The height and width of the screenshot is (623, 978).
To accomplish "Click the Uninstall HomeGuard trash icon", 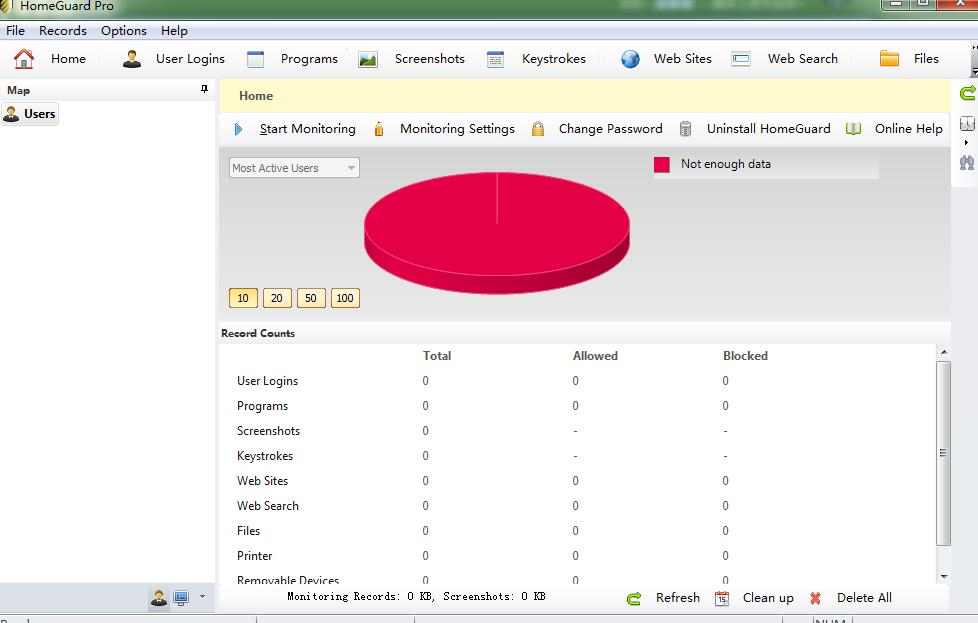I will pos(685,129).
